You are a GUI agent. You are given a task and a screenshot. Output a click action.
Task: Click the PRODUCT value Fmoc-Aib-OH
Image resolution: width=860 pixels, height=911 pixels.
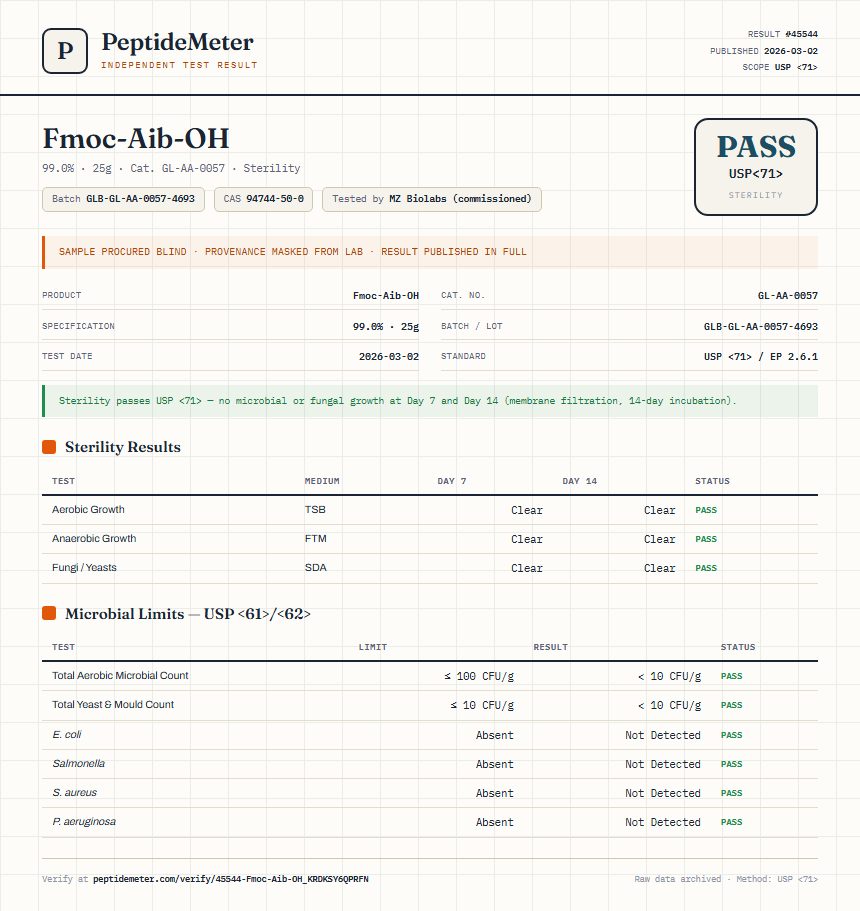click(386, 296)
